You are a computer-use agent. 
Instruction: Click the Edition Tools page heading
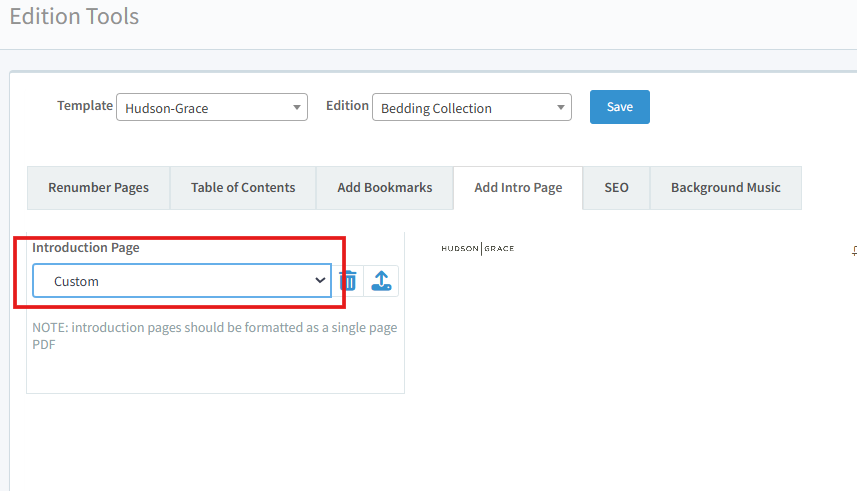(74, 17)
